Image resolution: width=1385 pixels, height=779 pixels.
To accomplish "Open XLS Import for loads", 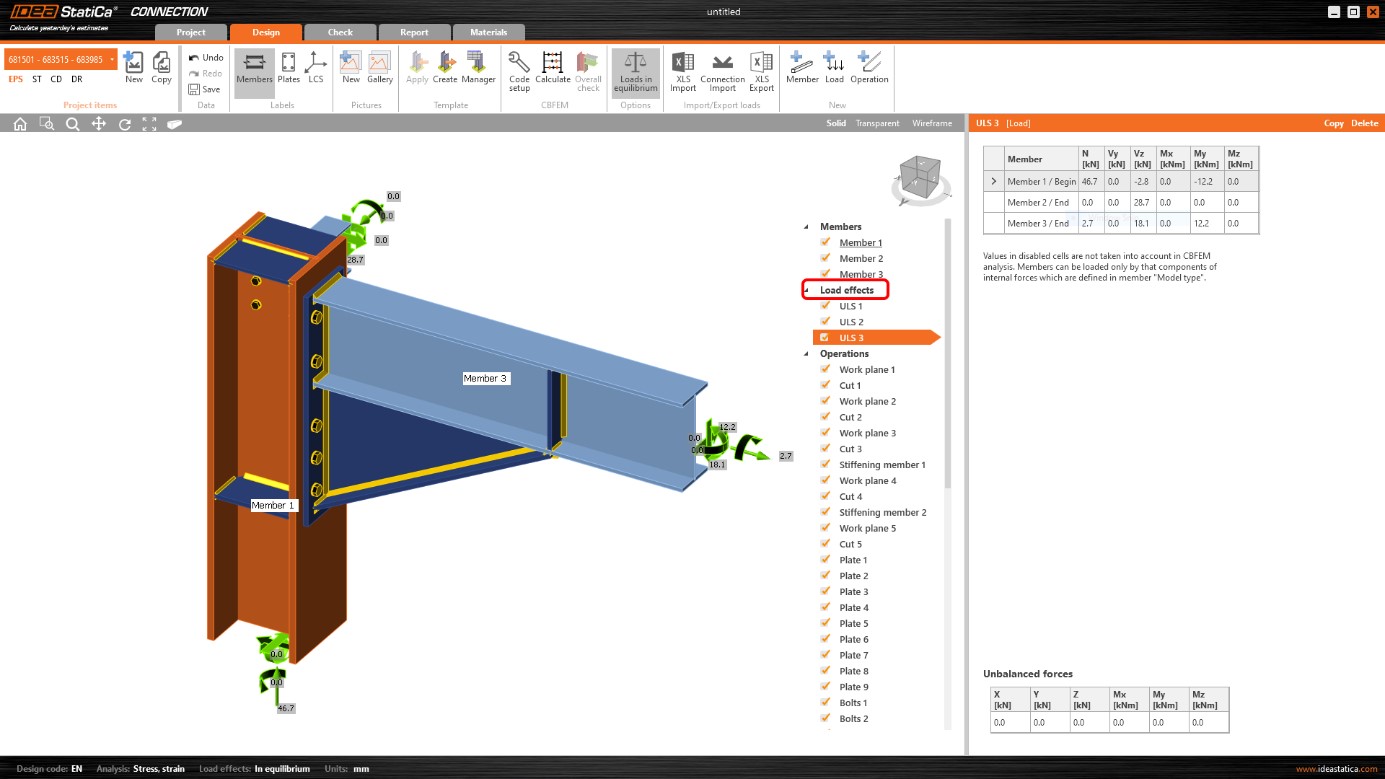I will click(x=683, y=71).
